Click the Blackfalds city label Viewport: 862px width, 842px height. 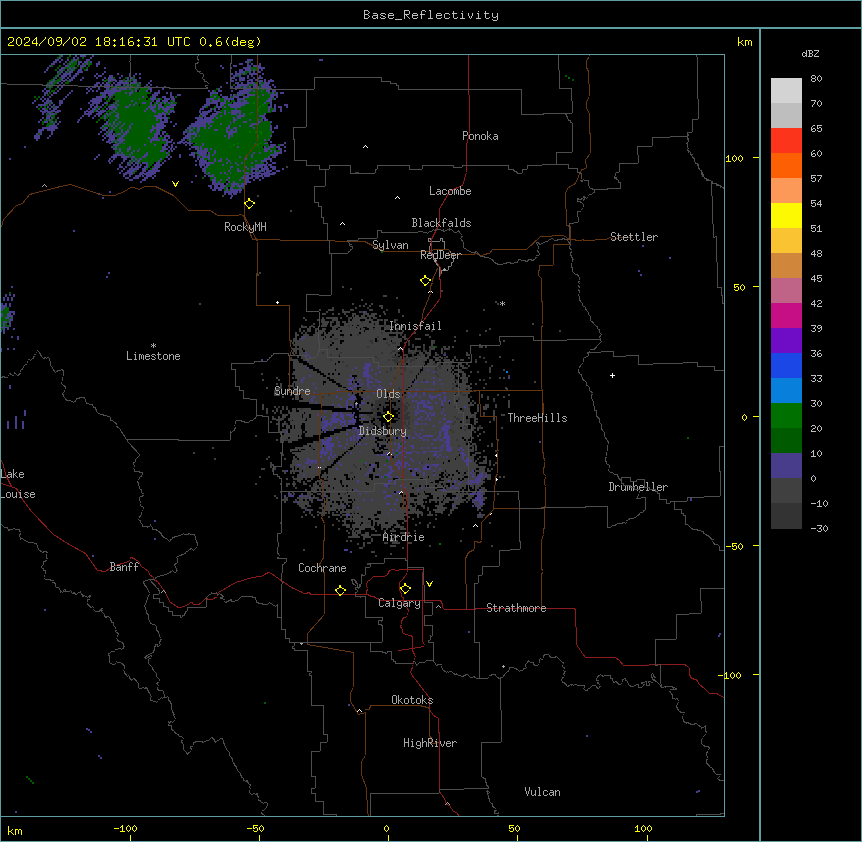coord(441,223)
